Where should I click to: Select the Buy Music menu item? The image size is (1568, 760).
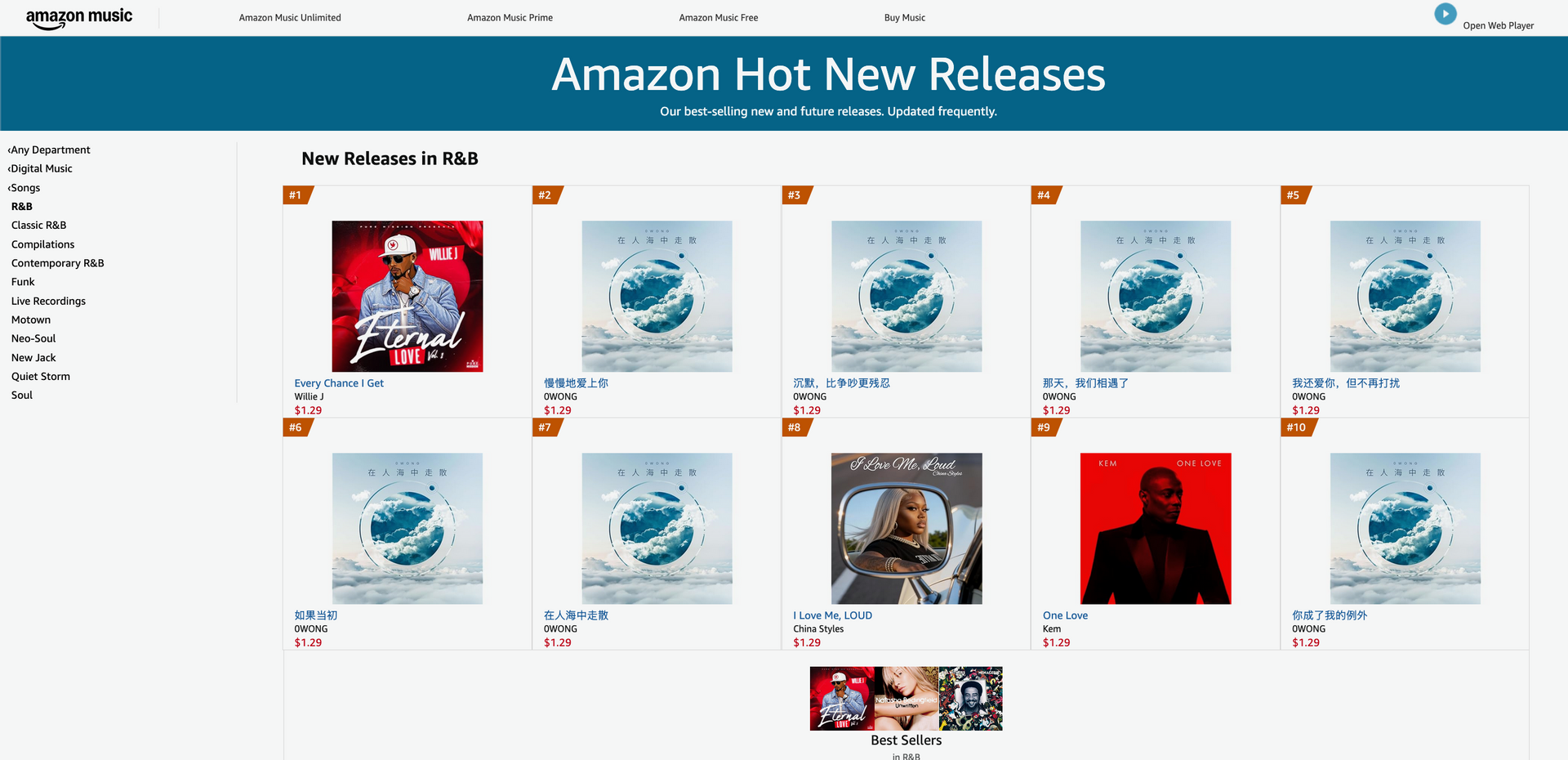coord(905,17)
